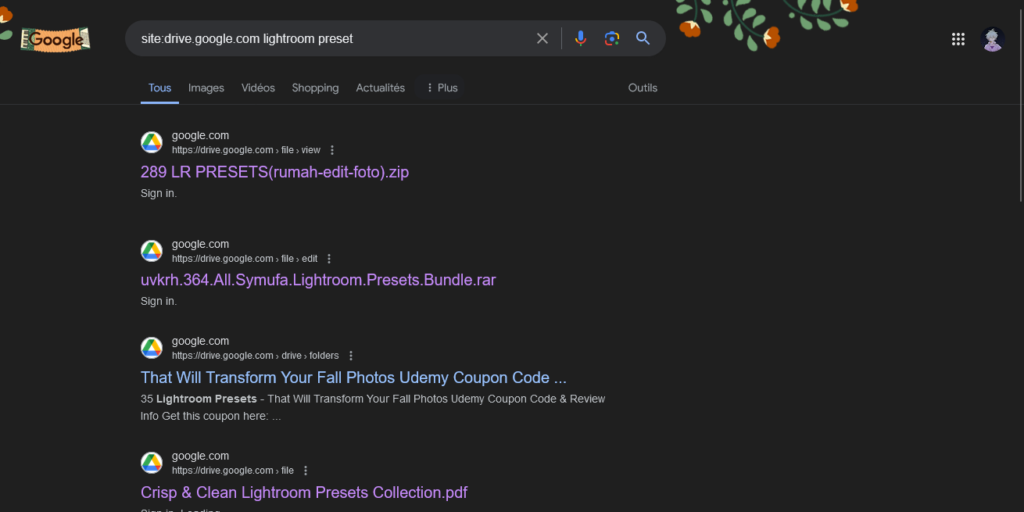Open the Google apps grid

[x=958, y=39]
